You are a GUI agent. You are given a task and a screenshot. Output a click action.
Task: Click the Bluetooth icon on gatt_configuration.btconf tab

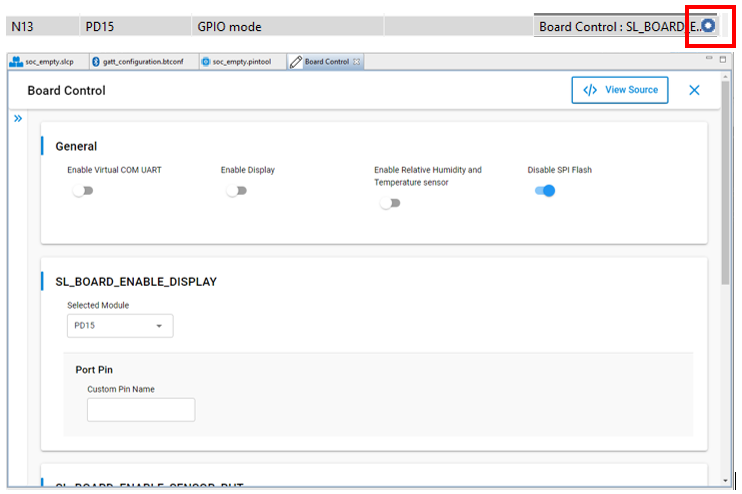click(x=96, y=62)
